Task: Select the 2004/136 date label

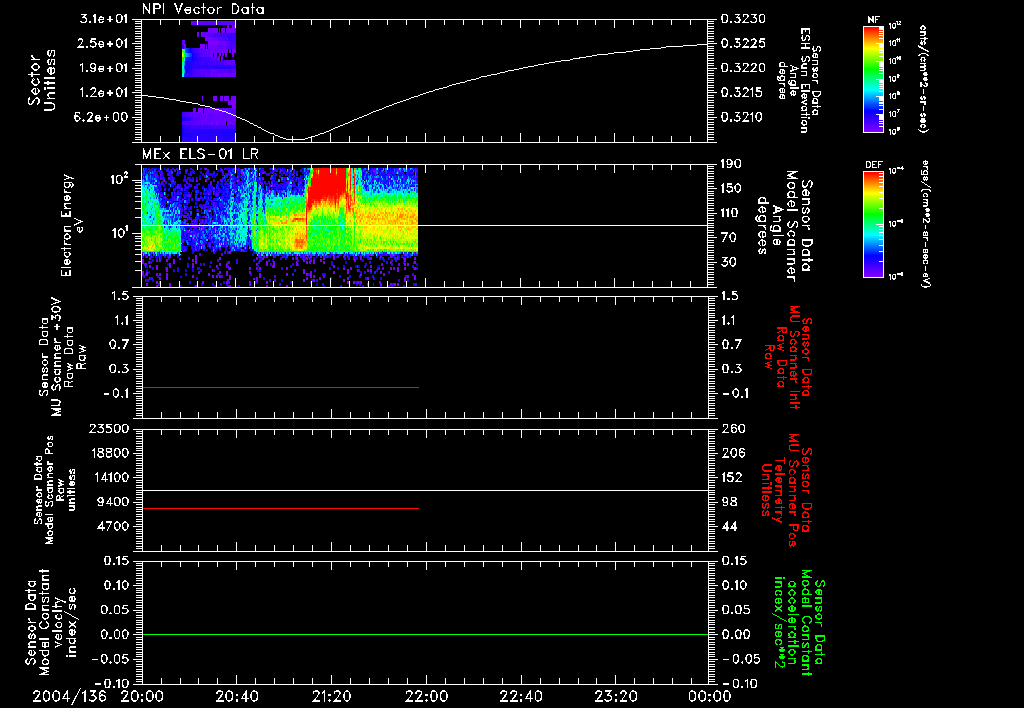Action: 69,696
